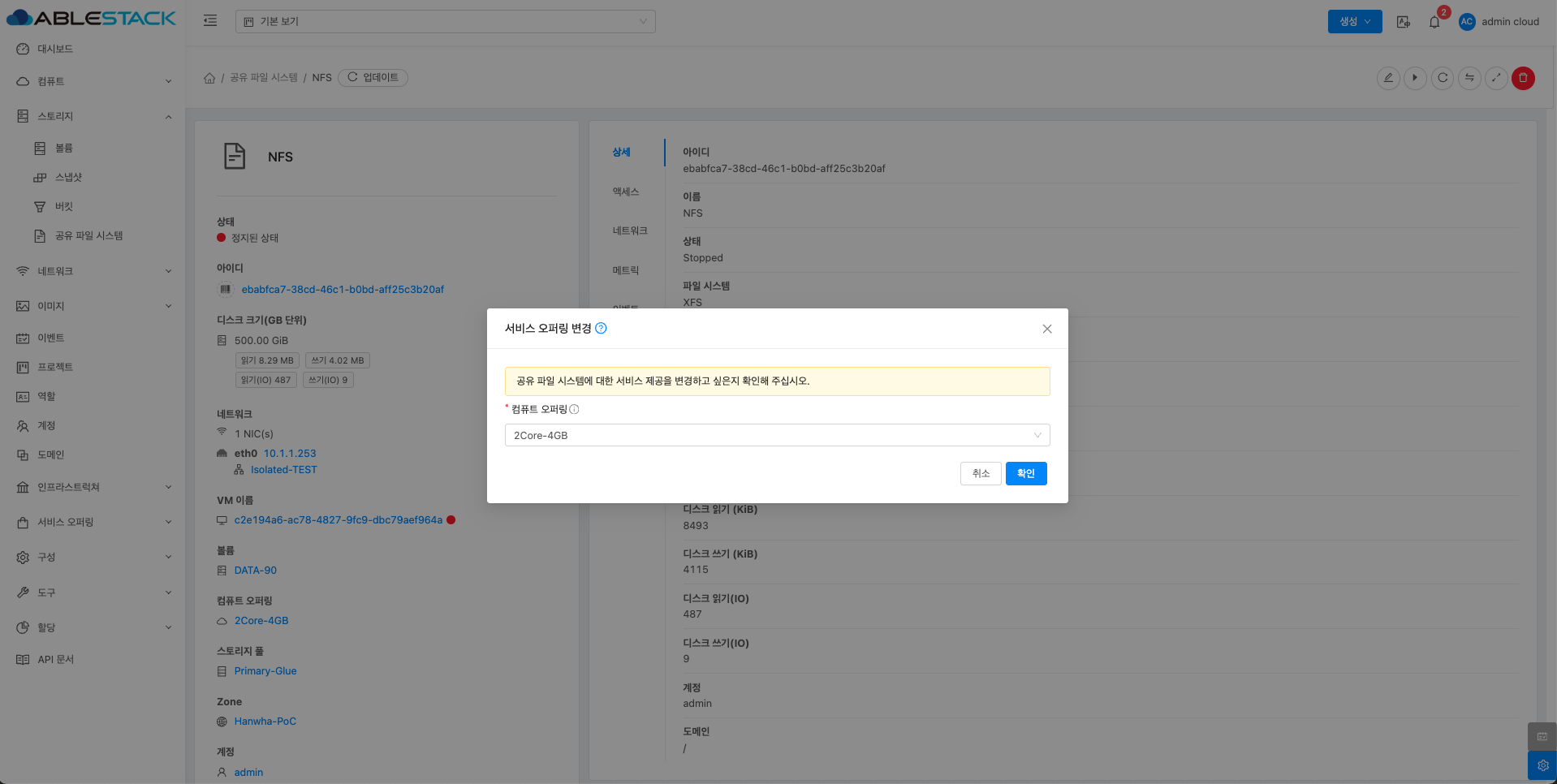The height and width of the screenshot is (784, 1557).
Task: Open the notifications bell icon
Action: coord(1434,22)
